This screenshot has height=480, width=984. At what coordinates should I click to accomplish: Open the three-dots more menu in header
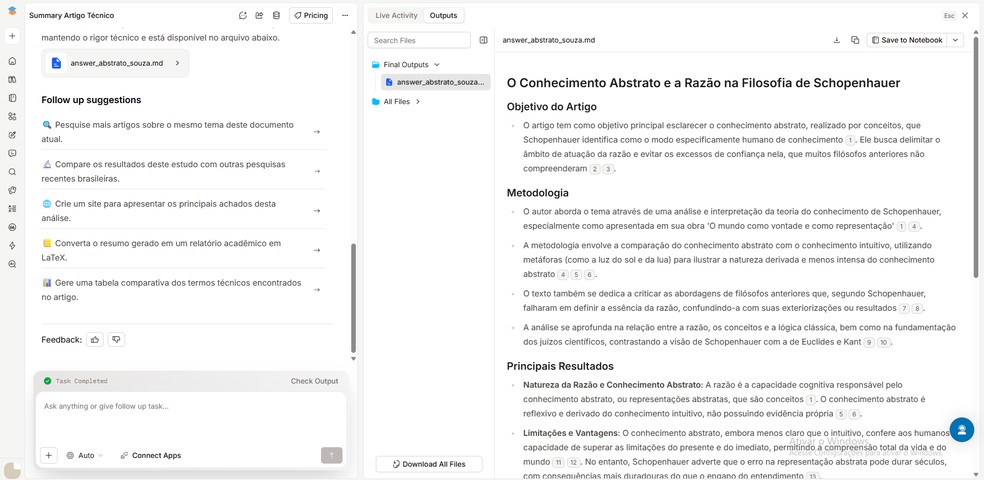(x=345, y=15)
